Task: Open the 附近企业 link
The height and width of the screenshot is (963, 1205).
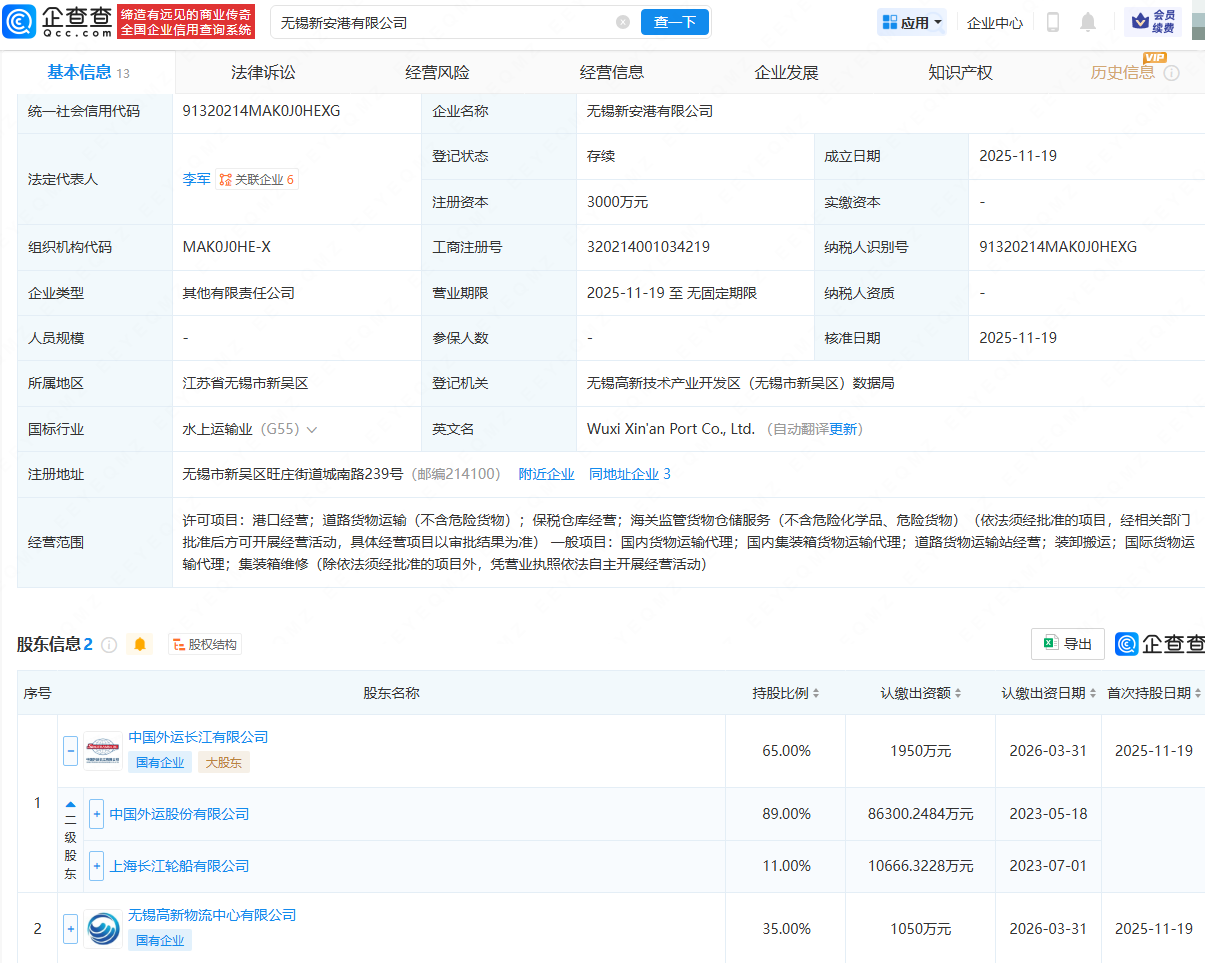Action: tap(546, 473)
